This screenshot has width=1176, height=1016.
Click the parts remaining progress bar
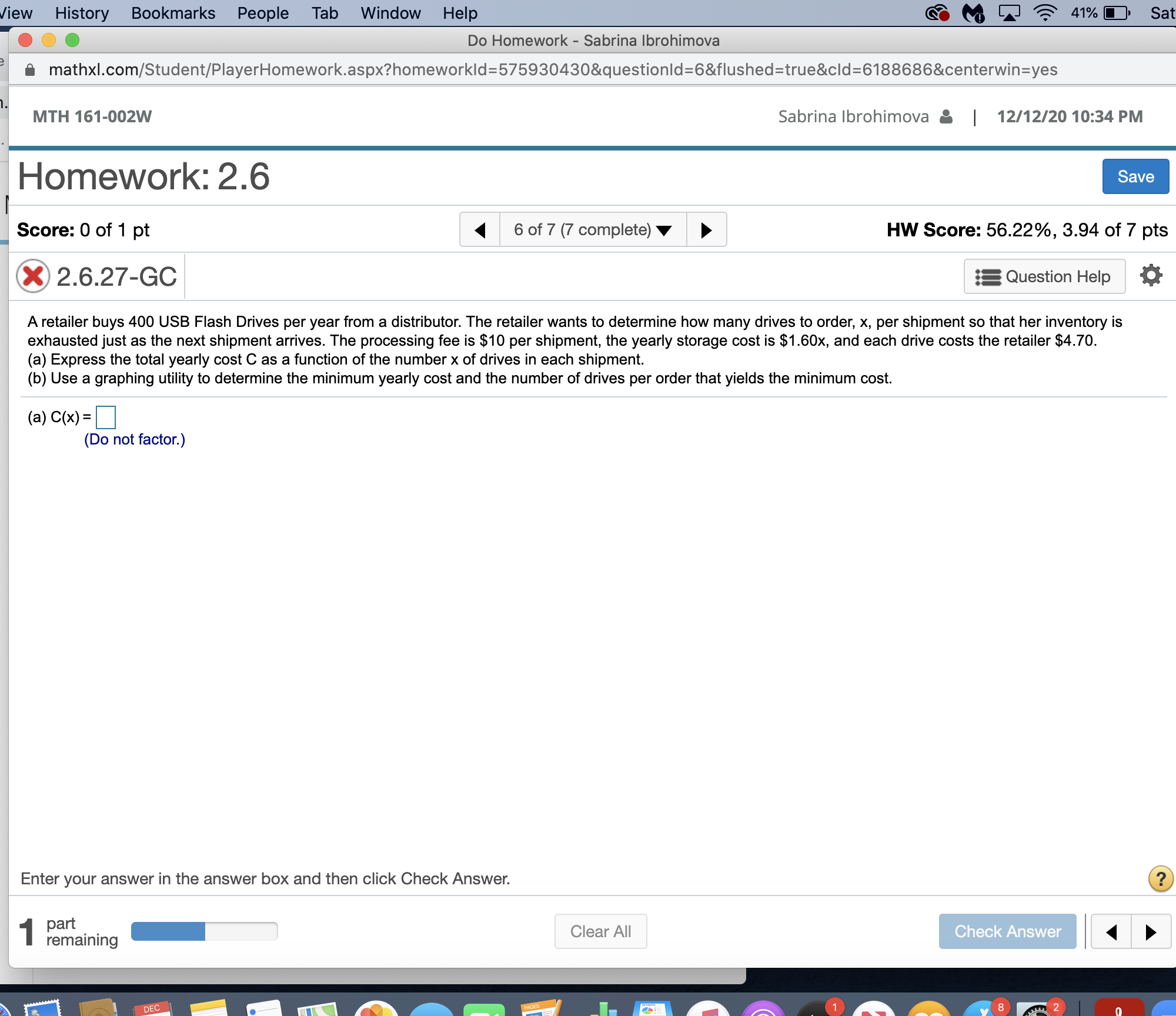204,931
